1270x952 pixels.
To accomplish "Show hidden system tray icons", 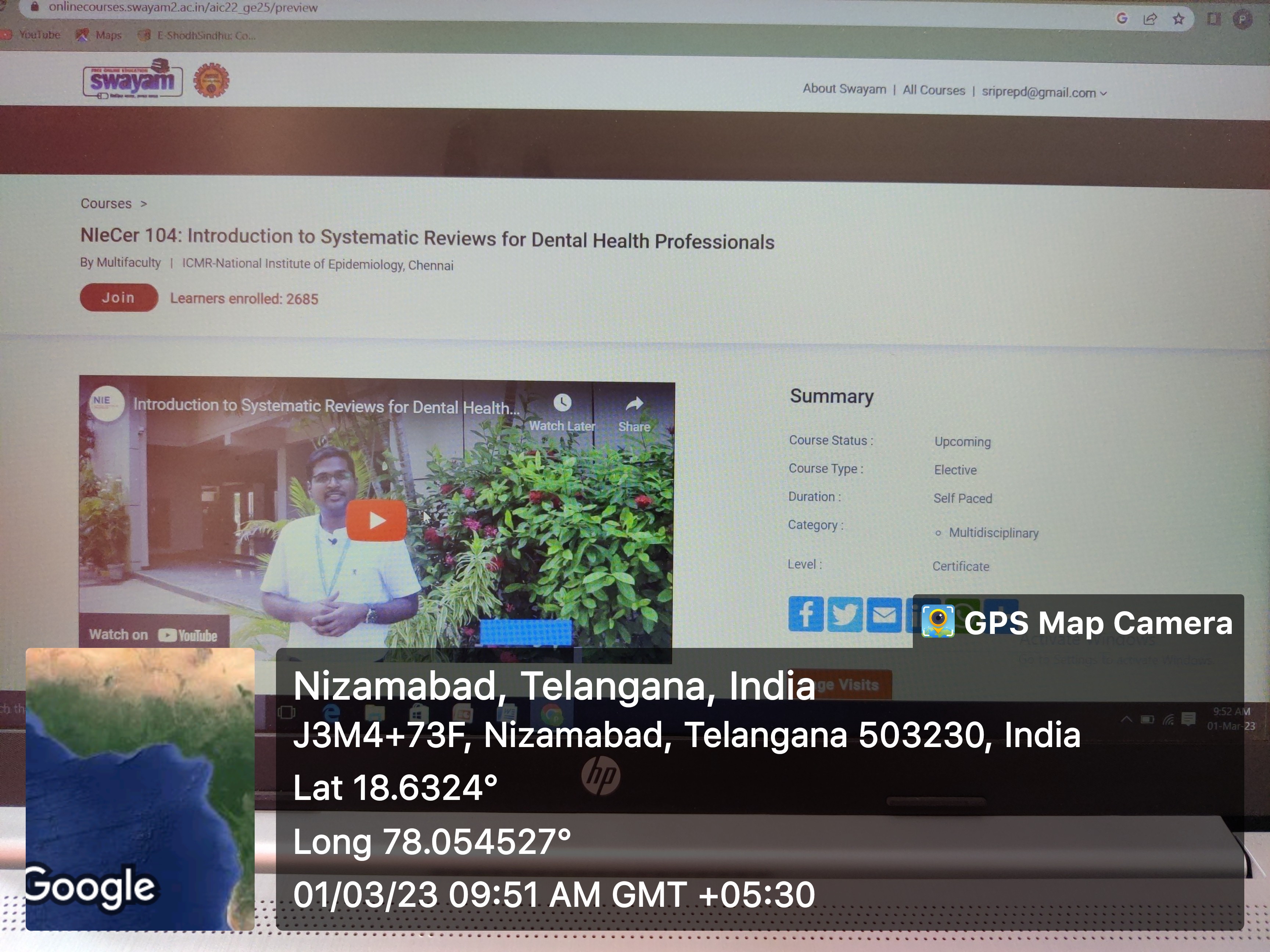I will point(1126,718).
